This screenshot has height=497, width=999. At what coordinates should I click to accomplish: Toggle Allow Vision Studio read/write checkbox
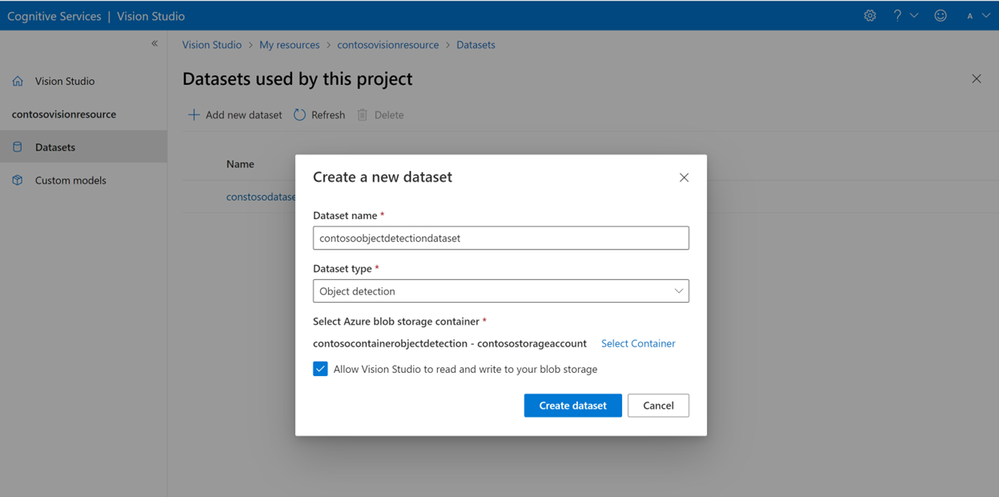click(320, 369)
